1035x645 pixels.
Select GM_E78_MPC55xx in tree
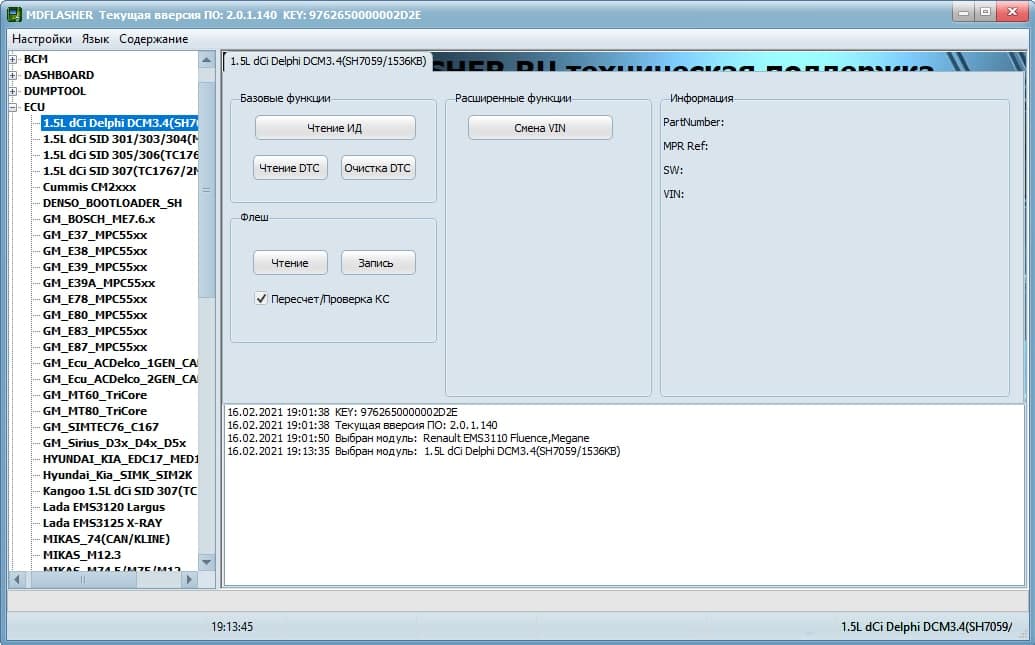pyautogui.click(x=95, y=299)
